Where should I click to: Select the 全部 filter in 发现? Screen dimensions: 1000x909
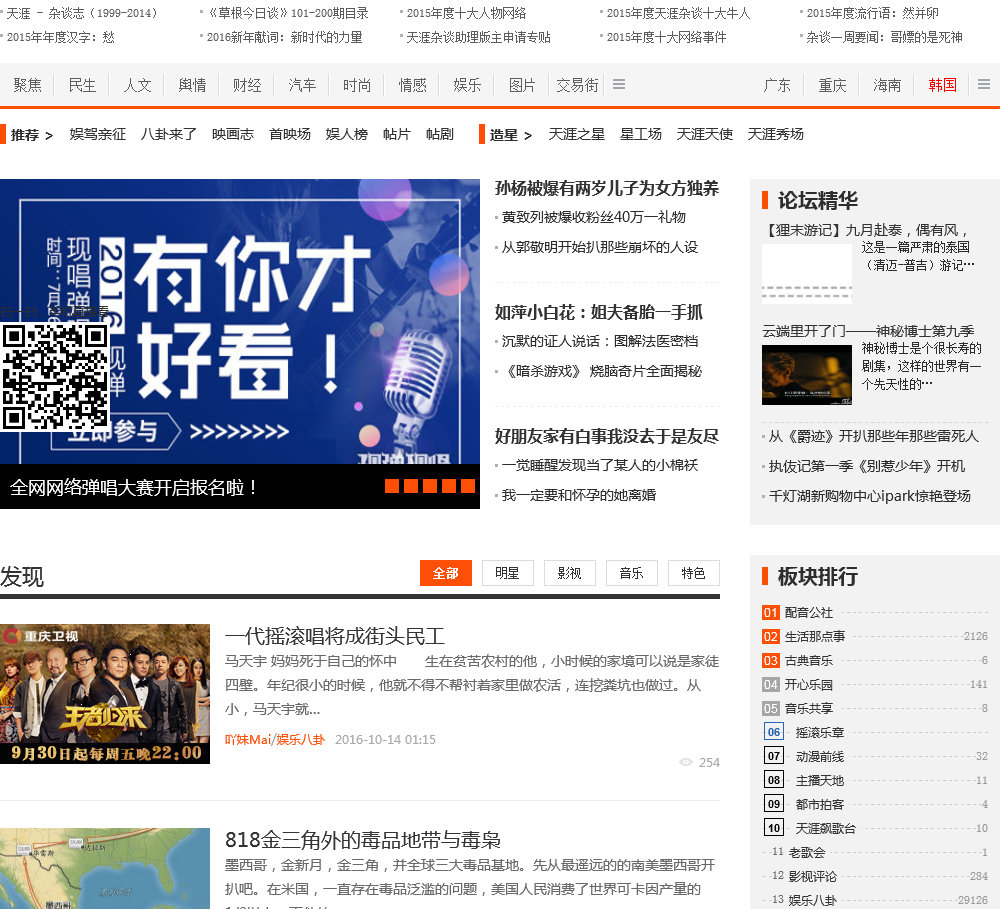tap(445, 573)
